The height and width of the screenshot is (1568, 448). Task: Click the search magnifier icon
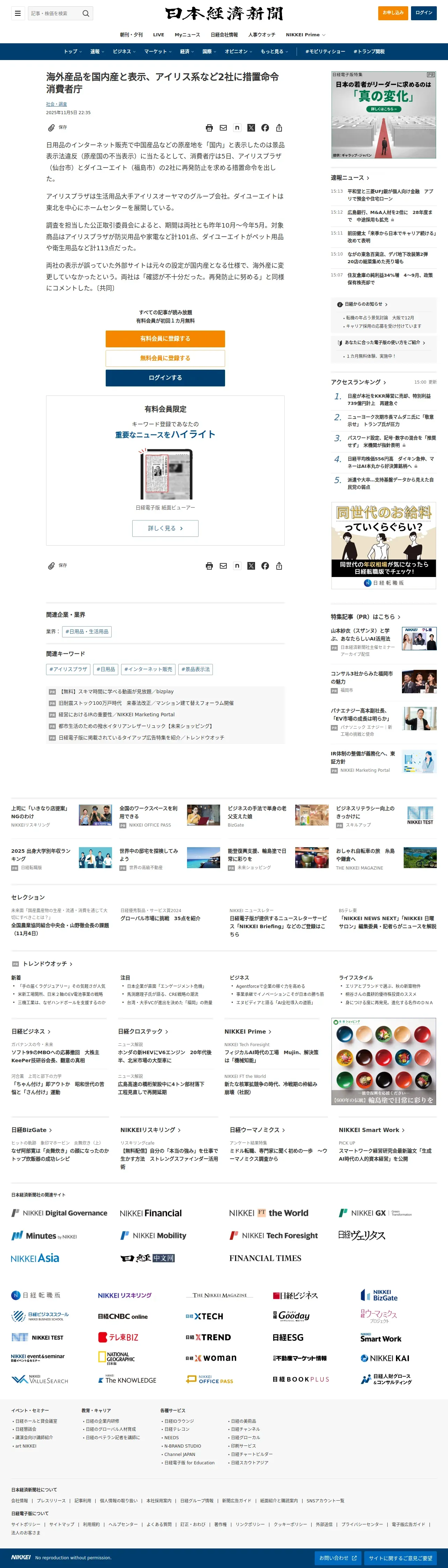coord(86,13)
